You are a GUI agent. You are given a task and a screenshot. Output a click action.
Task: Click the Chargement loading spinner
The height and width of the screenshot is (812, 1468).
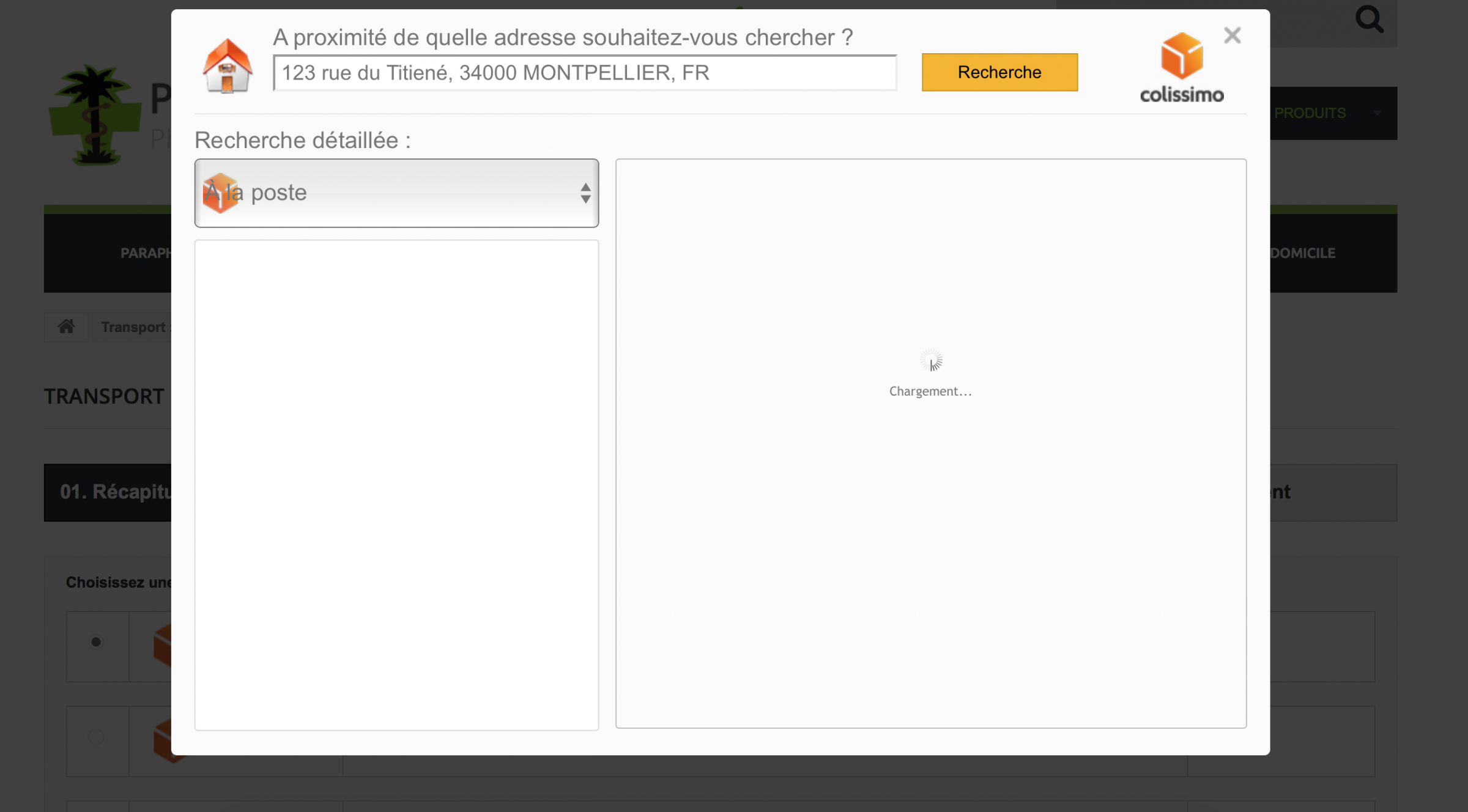click(931, 361)
